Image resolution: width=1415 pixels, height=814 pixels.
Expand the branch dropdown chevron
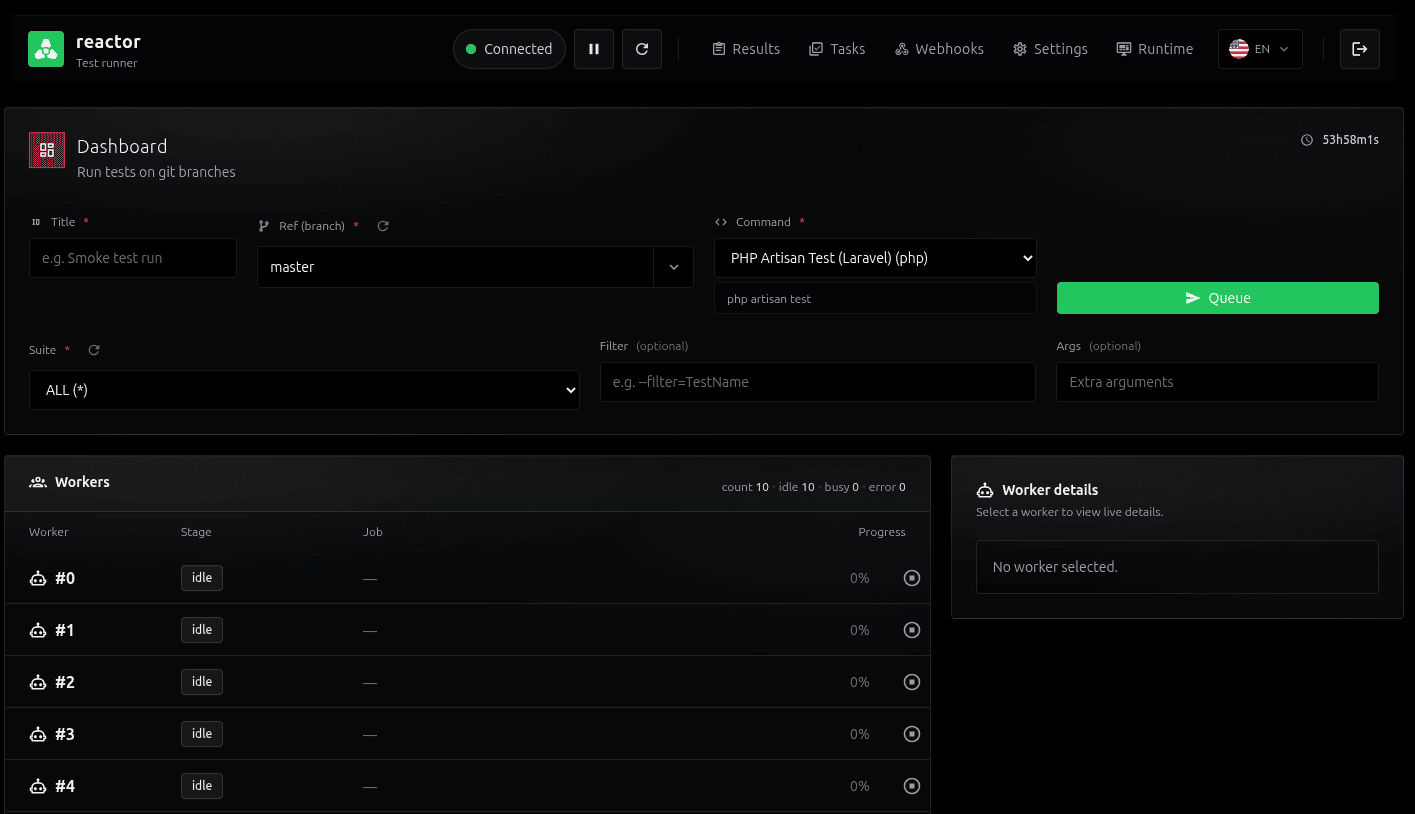tap(674, 267)
